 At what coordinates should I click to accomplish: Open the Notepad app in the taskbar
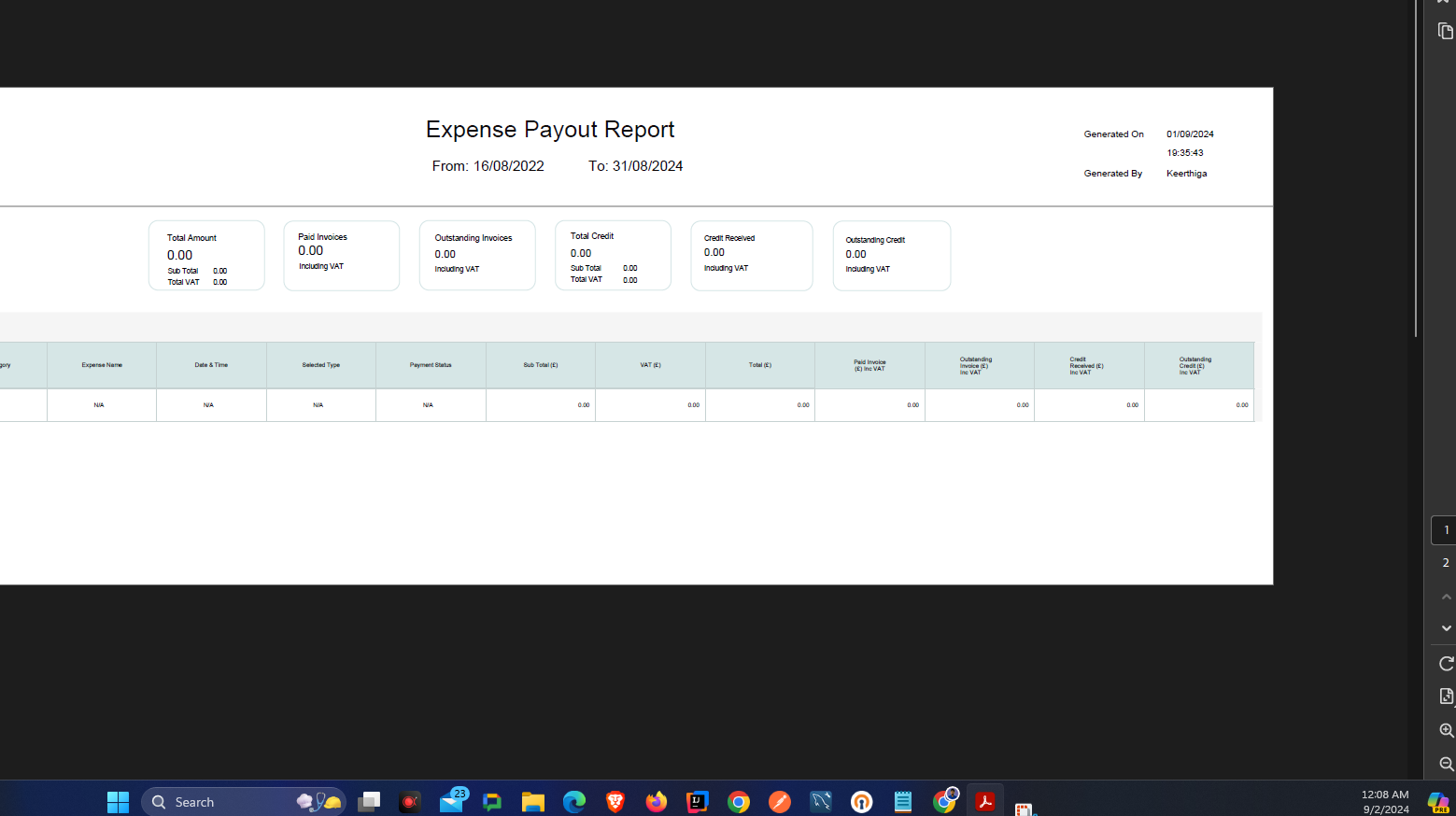point(903,802)
